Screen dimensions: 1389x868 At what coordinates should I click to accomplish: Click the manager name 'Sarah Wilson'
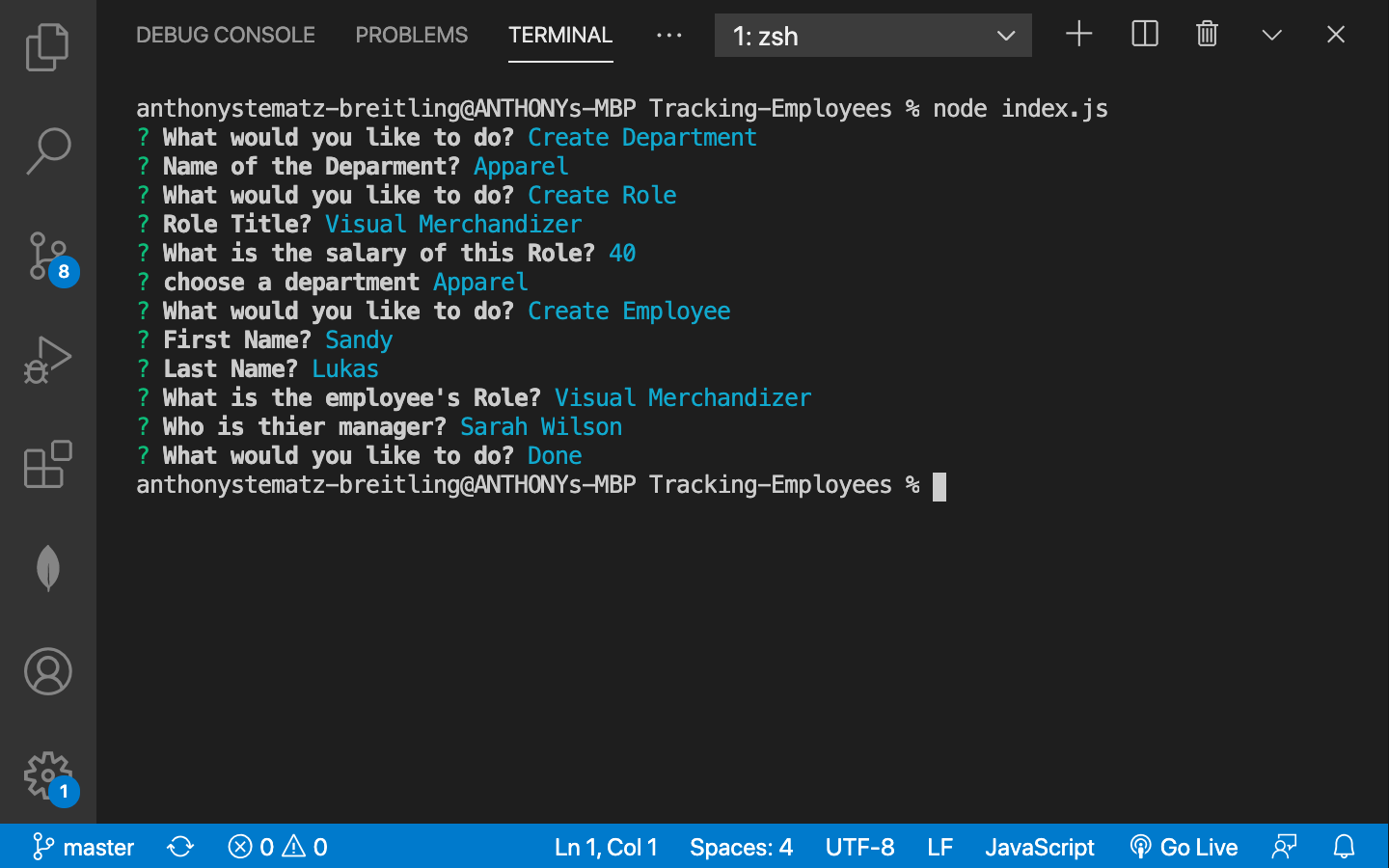pos(541,426)
